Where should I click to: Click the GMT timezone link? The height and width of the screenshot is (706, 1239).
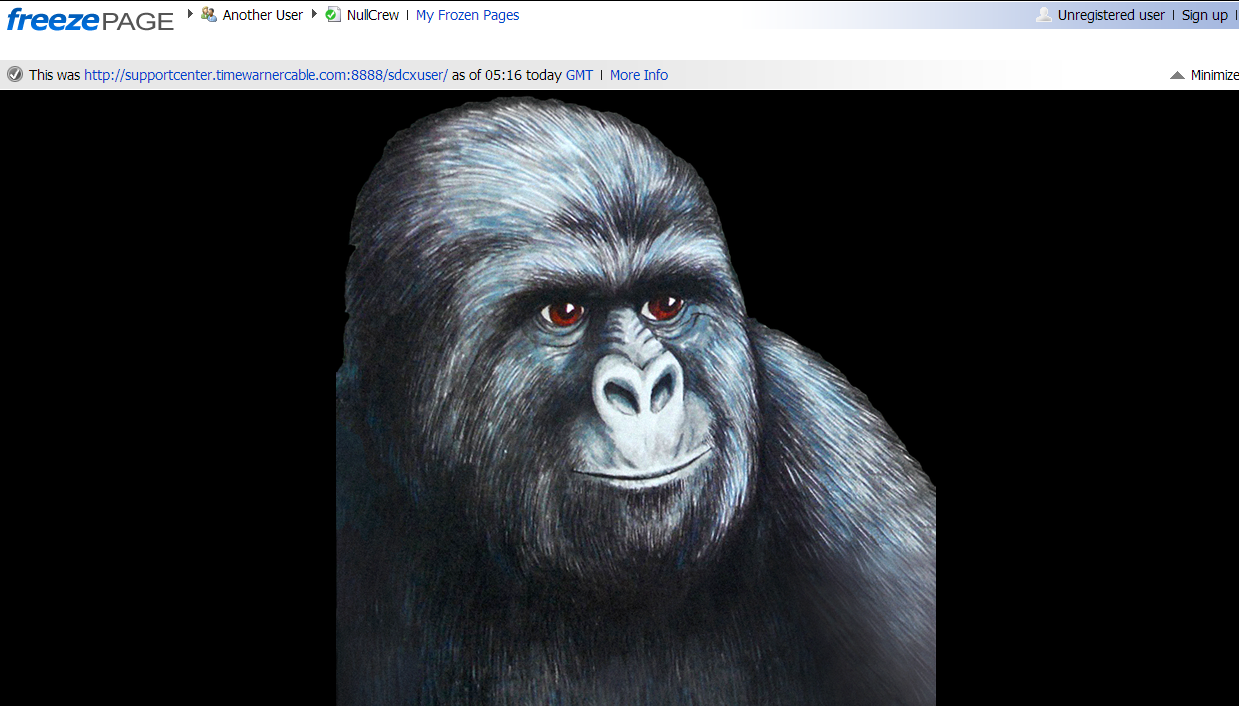click(579, 75)
